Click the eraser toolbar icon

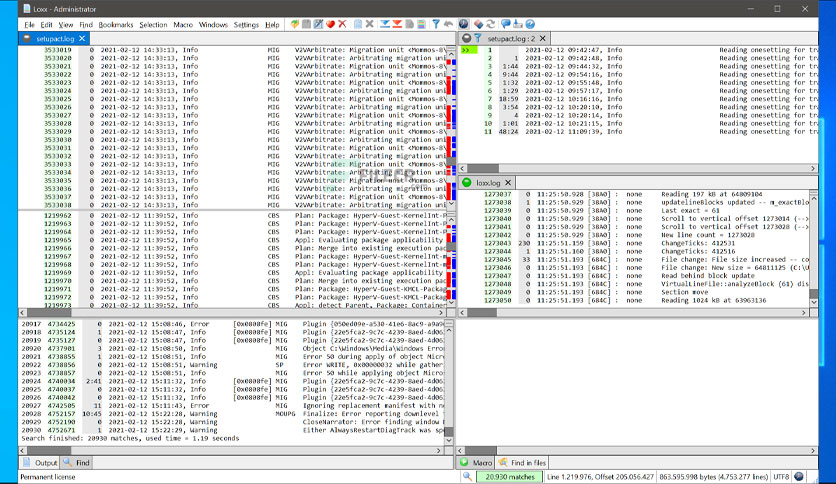point(478,24)
